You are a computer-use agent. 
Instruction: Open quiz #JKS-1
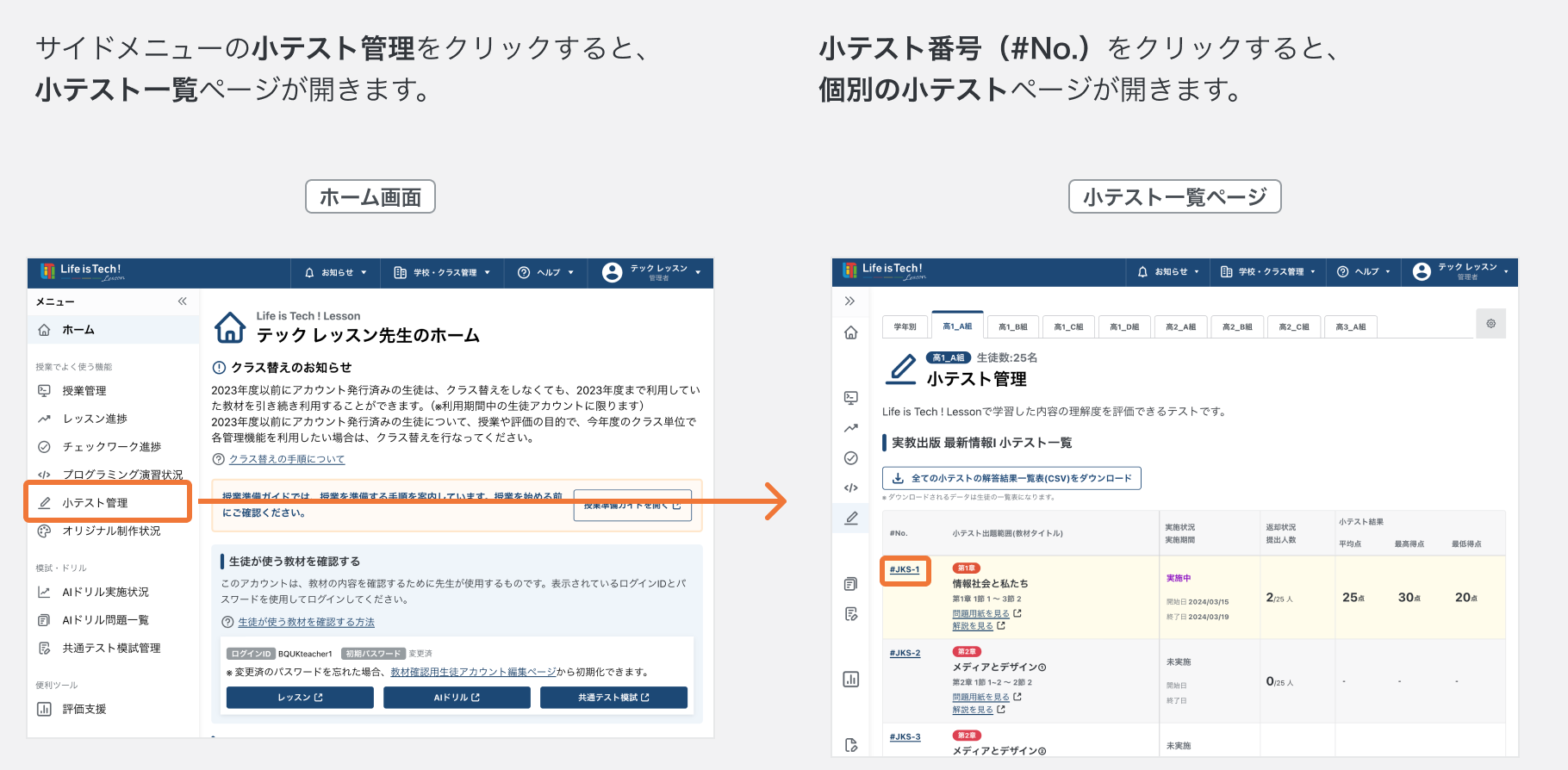click(x=905, y=569)
